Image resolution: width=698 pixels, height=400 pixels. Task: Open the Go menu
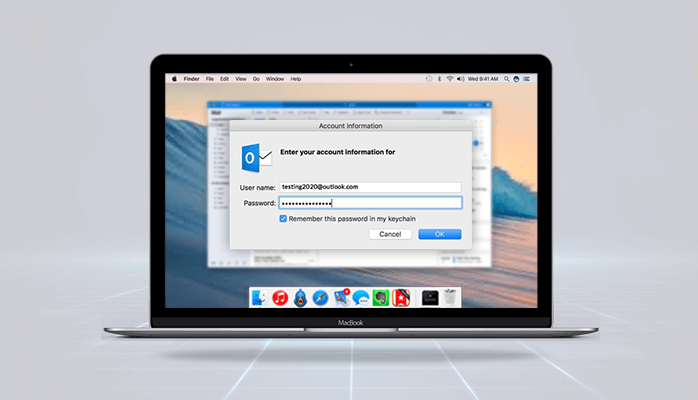pyautogui.click(x=256, y=79)
